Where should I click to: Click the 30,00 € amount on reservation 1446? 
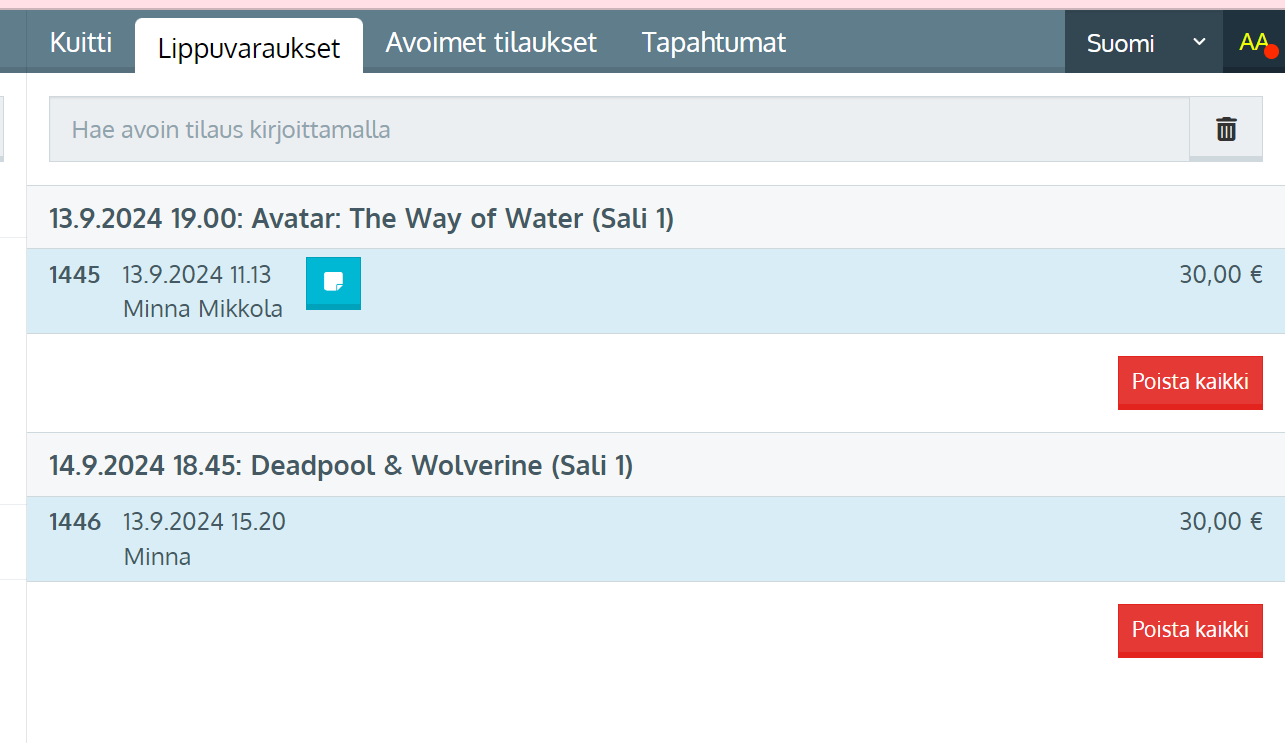(x=1220, y=521)
